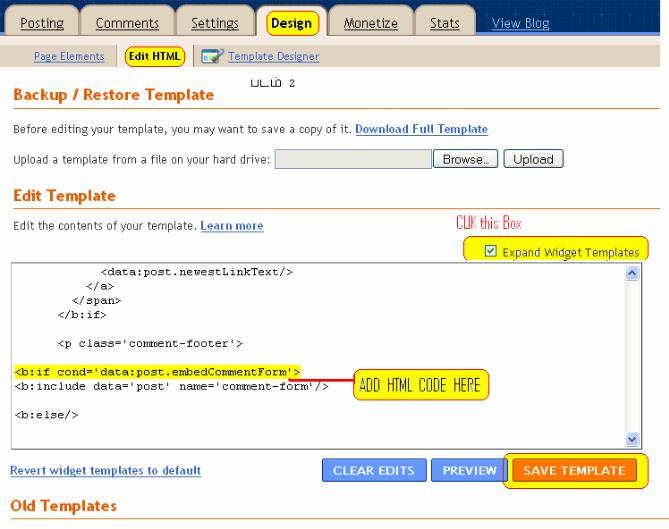Click the code editor scroll up arrow

(x=632, y=273)
